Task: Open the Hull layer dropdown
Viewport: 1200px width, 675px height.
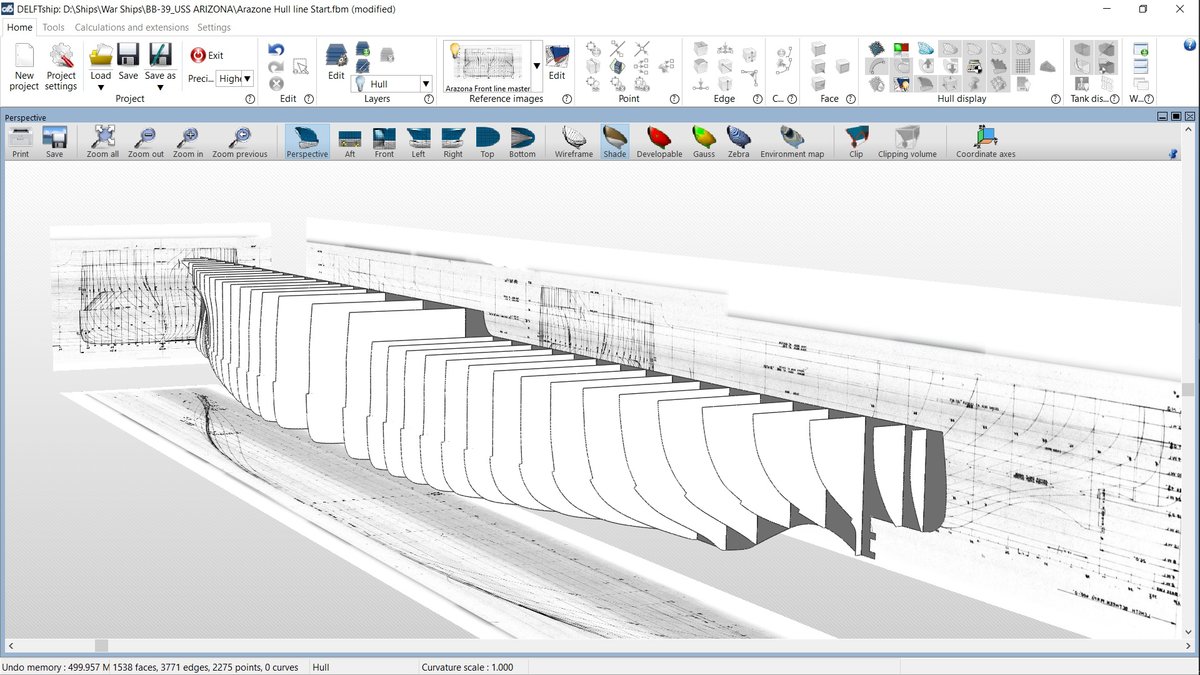Action: coord(426,84)
